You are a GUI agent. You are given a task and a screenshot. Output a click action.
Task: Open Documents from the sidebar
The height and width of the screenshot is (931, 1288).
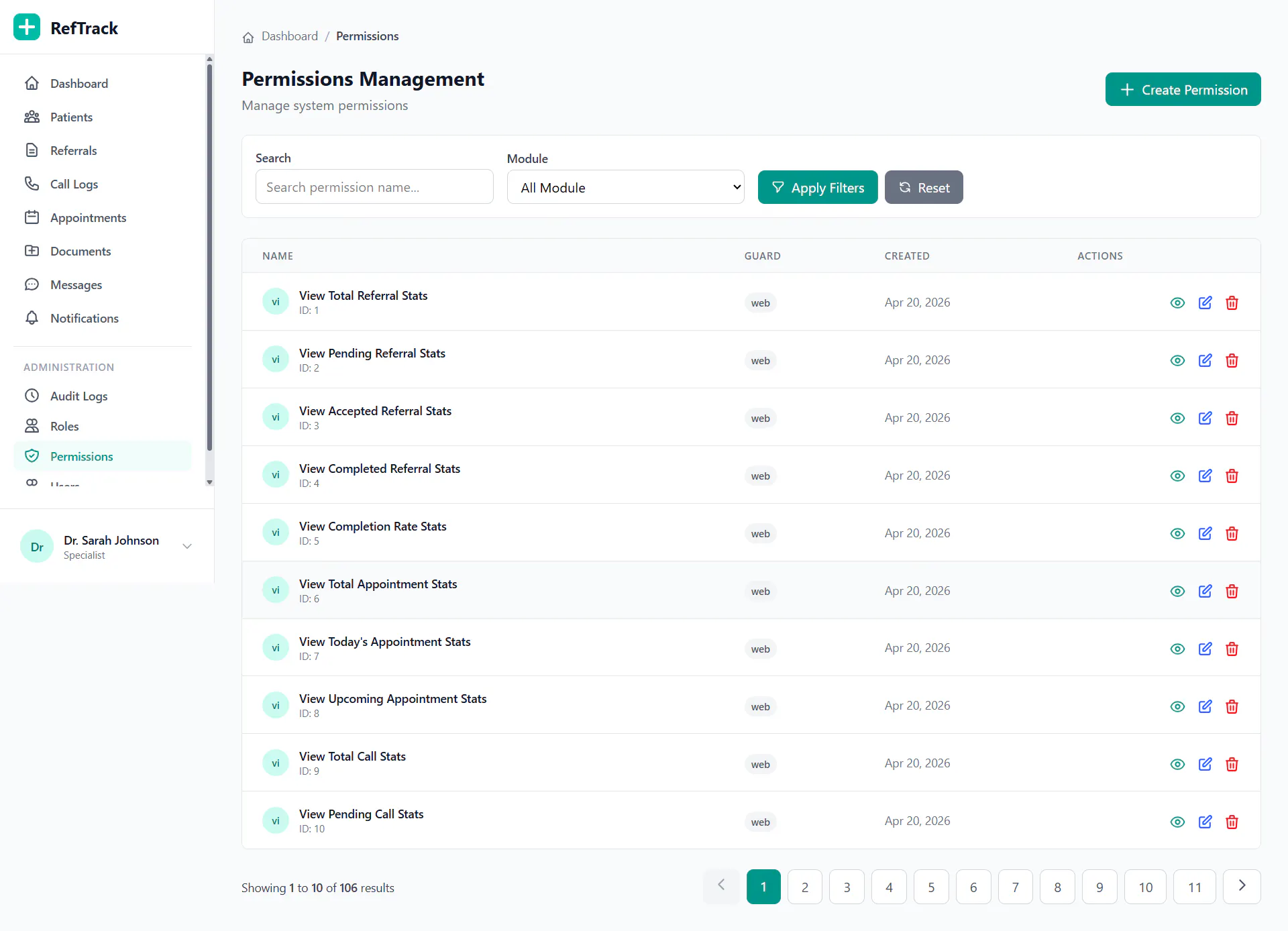[103, 251]
